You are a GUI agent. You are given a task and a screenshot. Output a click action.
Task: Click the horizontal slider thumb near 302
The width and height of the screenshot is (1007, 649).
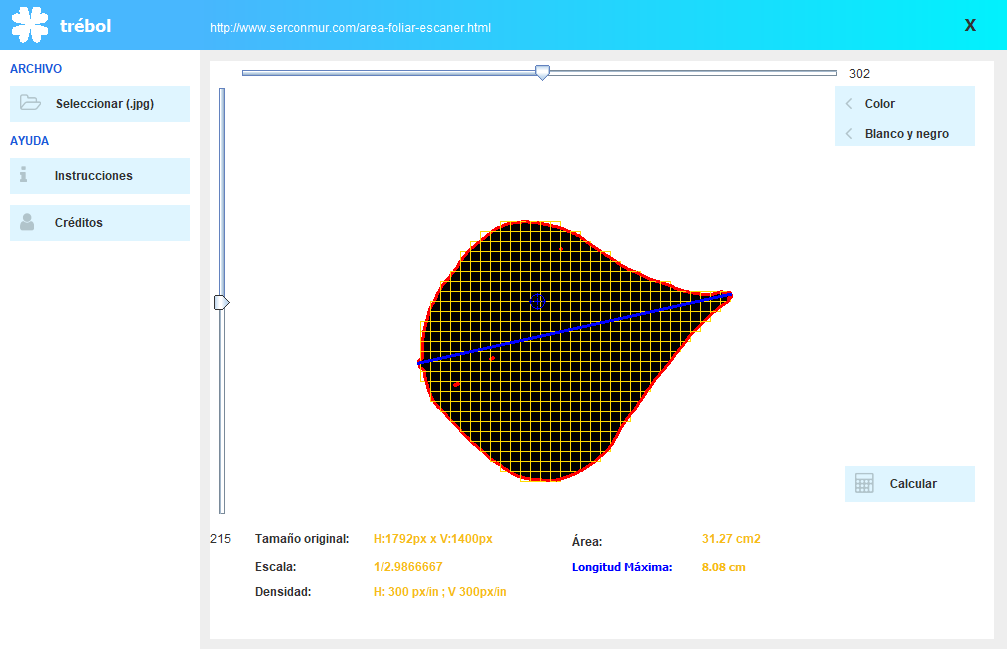543,73
